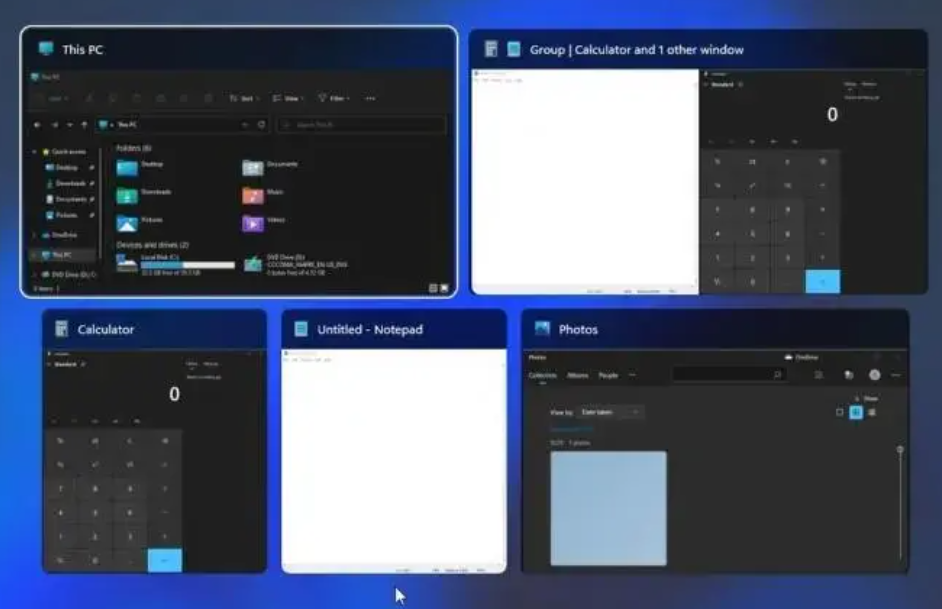The width and height of the screenshot is (942, 609).
Task: Click the Refresh icon in This PC address bar
Action: [261, 125]
